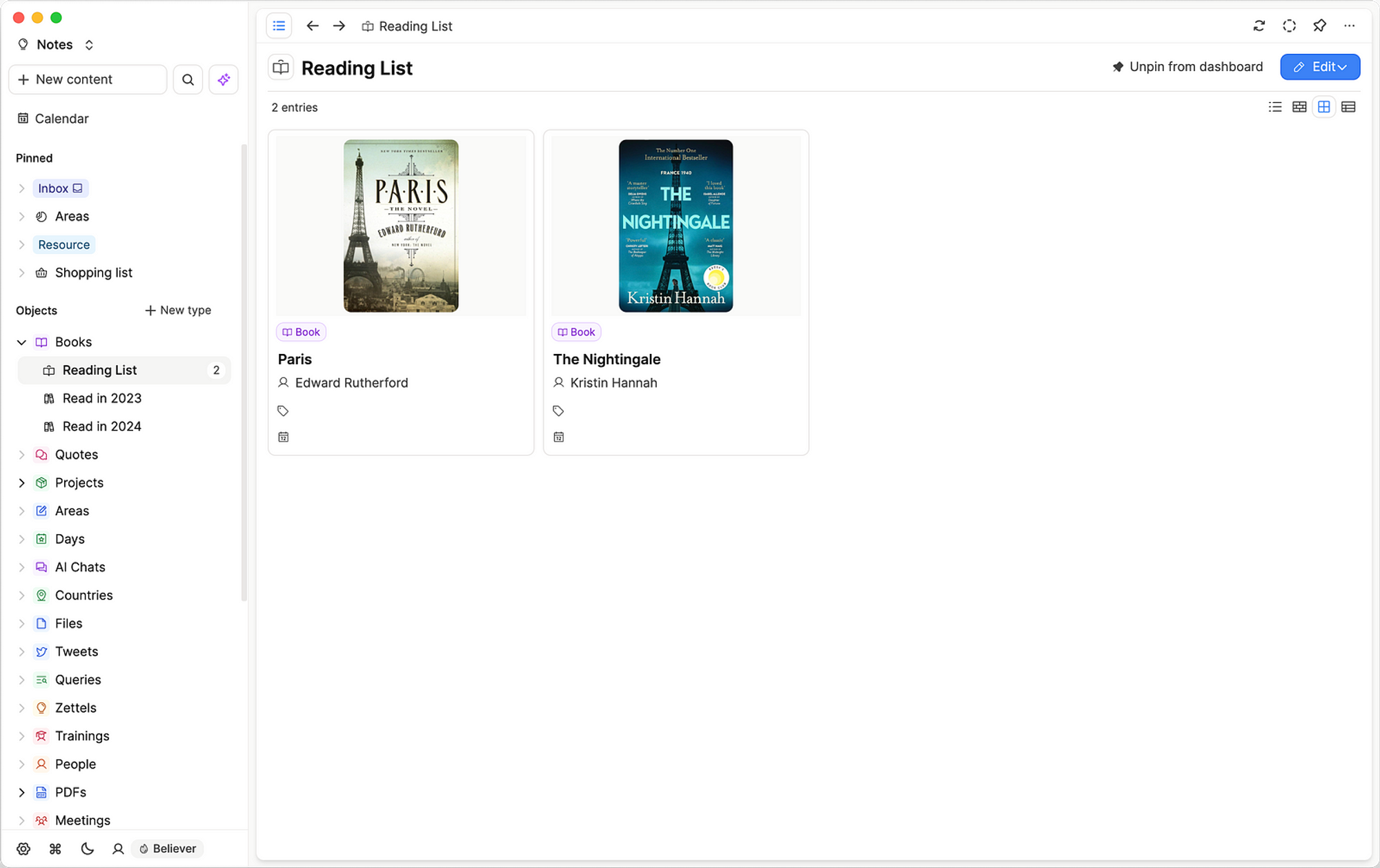Image resolution: width=1380 pixels, height=868 pixels.
Task: Click The Nightingale cover thumbnail
Action: tap(676, 226)
